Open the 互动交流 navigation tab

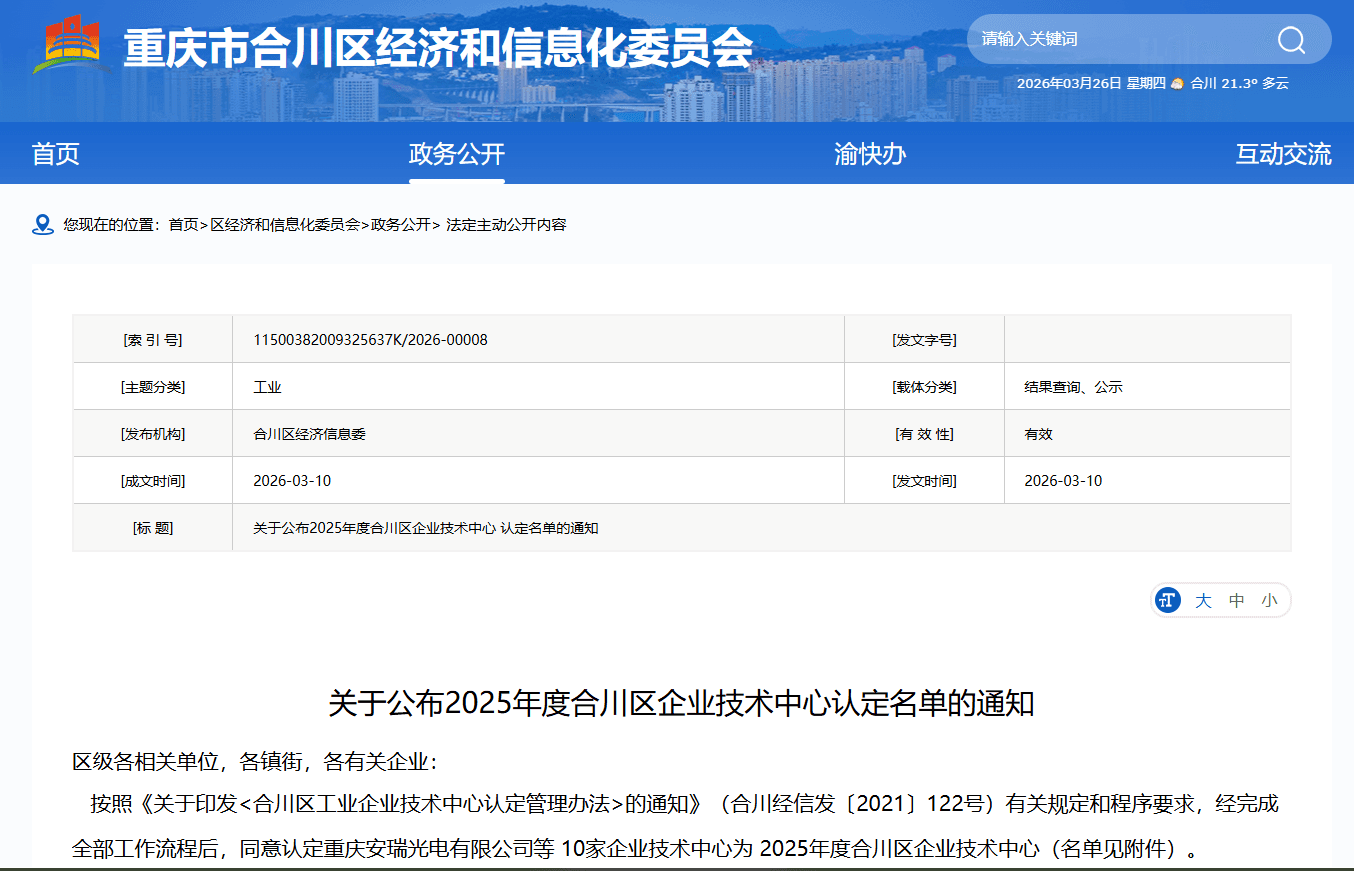pyautogui.click(x=1283, y=154)
